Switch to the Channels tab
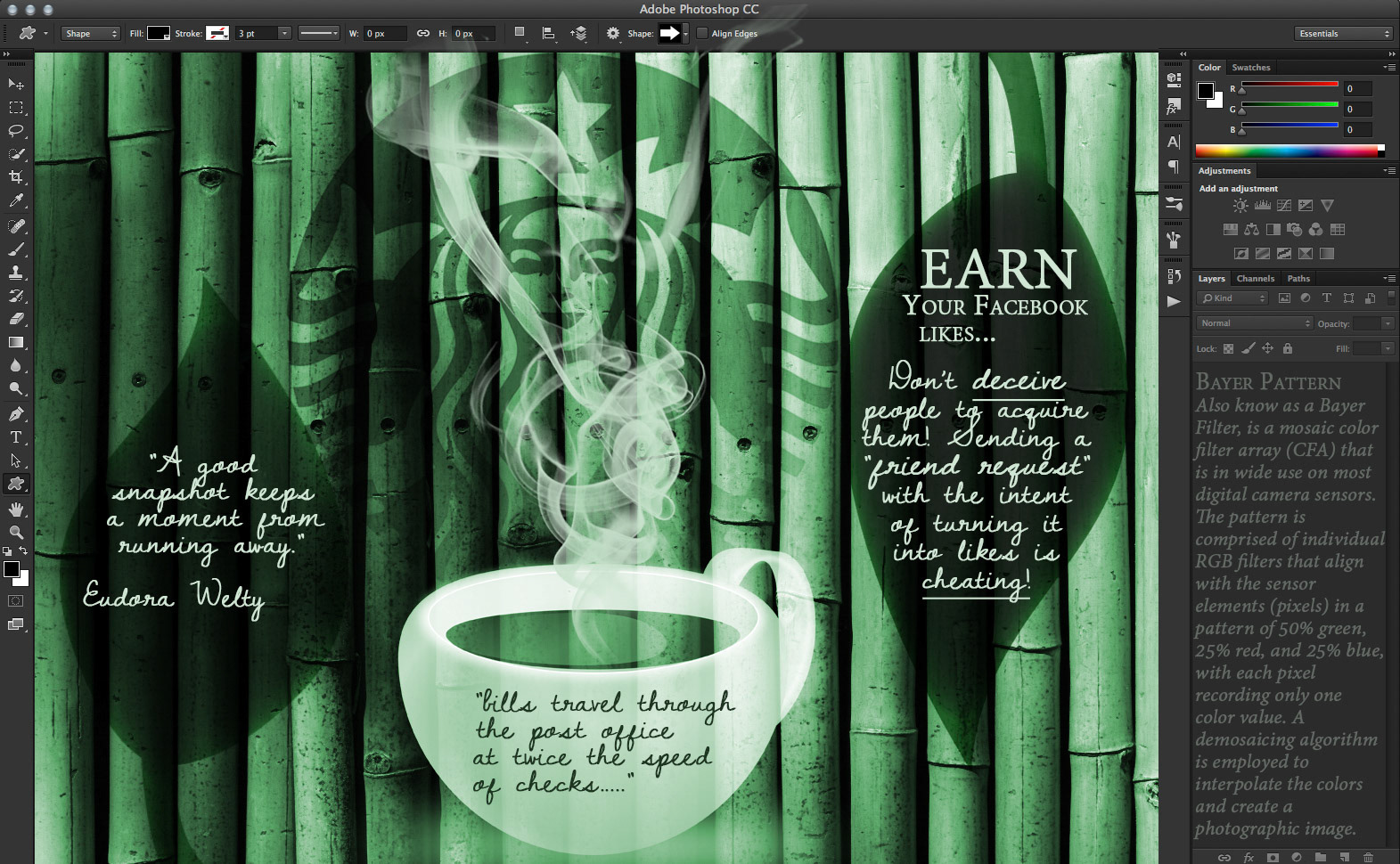 pyautogui.click(x=1255, y=279)
